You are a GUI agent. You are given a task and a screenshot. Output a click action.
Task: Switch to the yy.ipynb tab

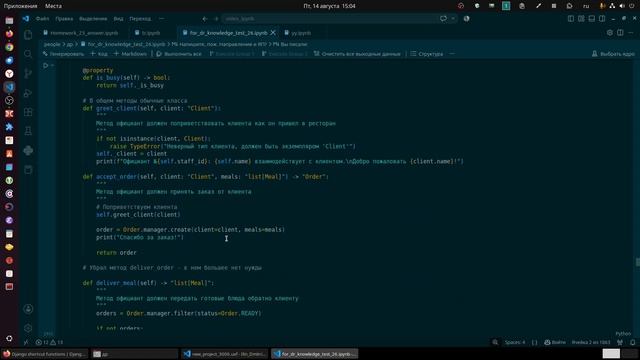(301, 33)
